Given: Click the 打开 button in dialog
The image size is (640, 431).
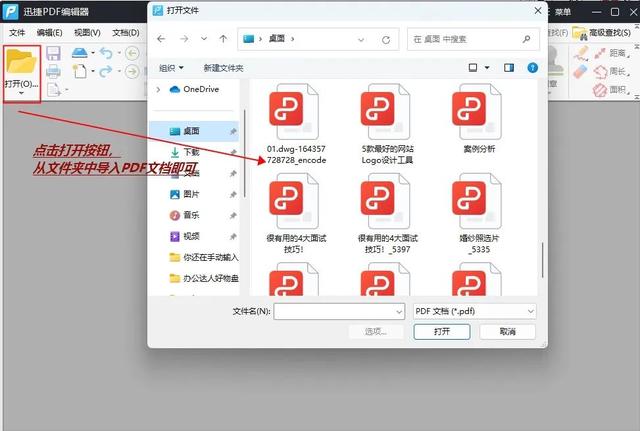Looking at the screenshot, I should pyautogui.click(x=442, y=331).
